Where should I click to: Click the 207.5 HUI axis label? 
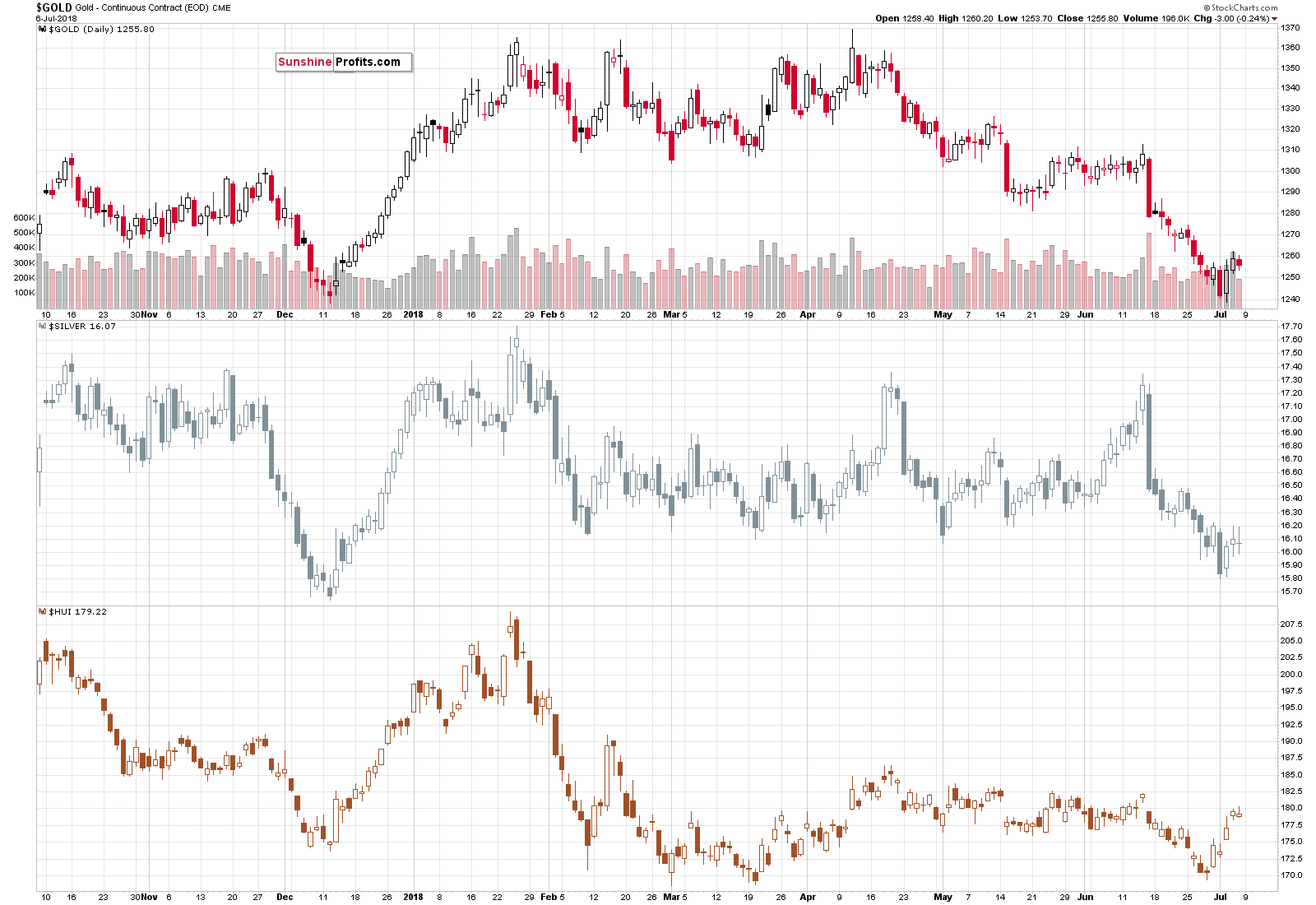tap(1291, 624)
